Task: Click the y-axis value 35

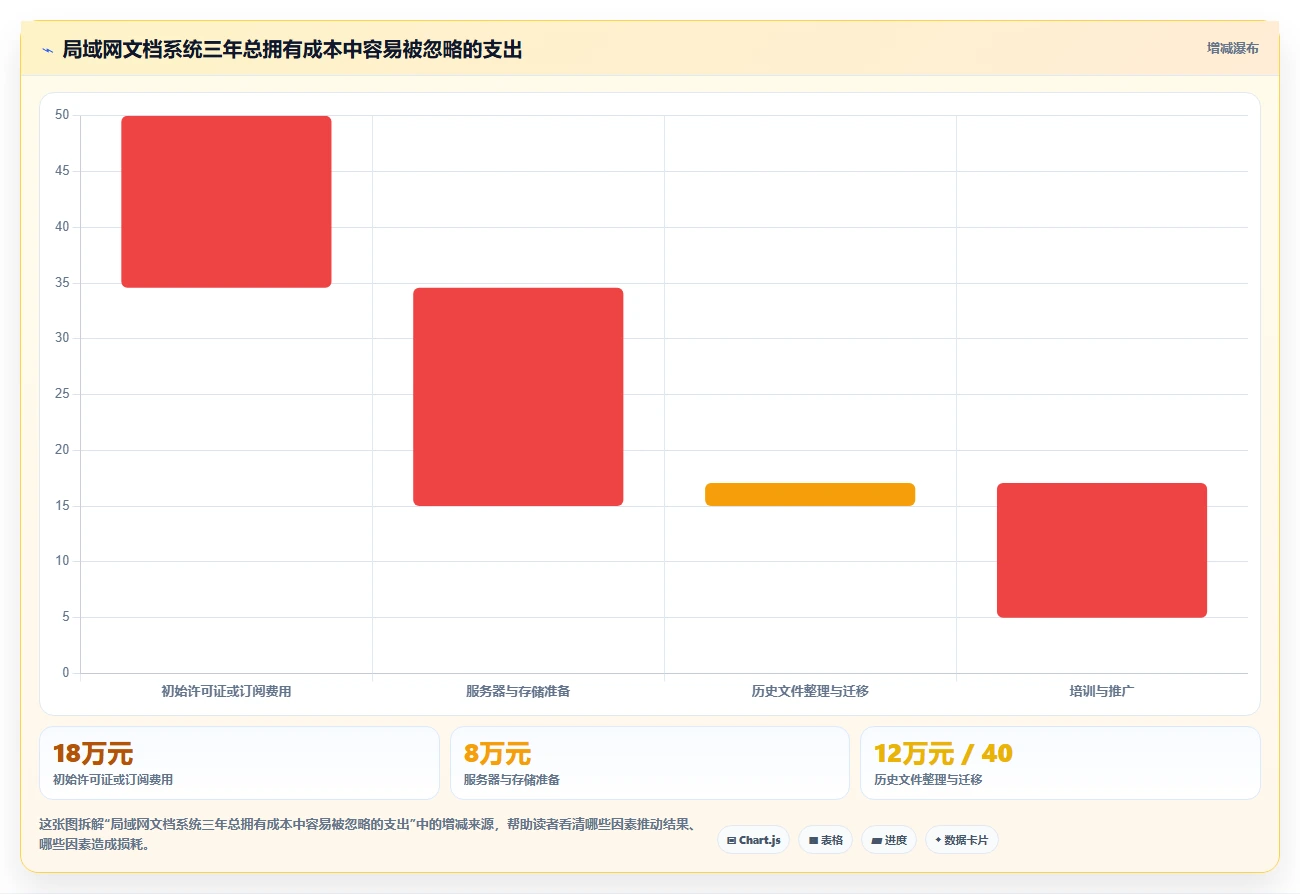Action: pos(62,283)
